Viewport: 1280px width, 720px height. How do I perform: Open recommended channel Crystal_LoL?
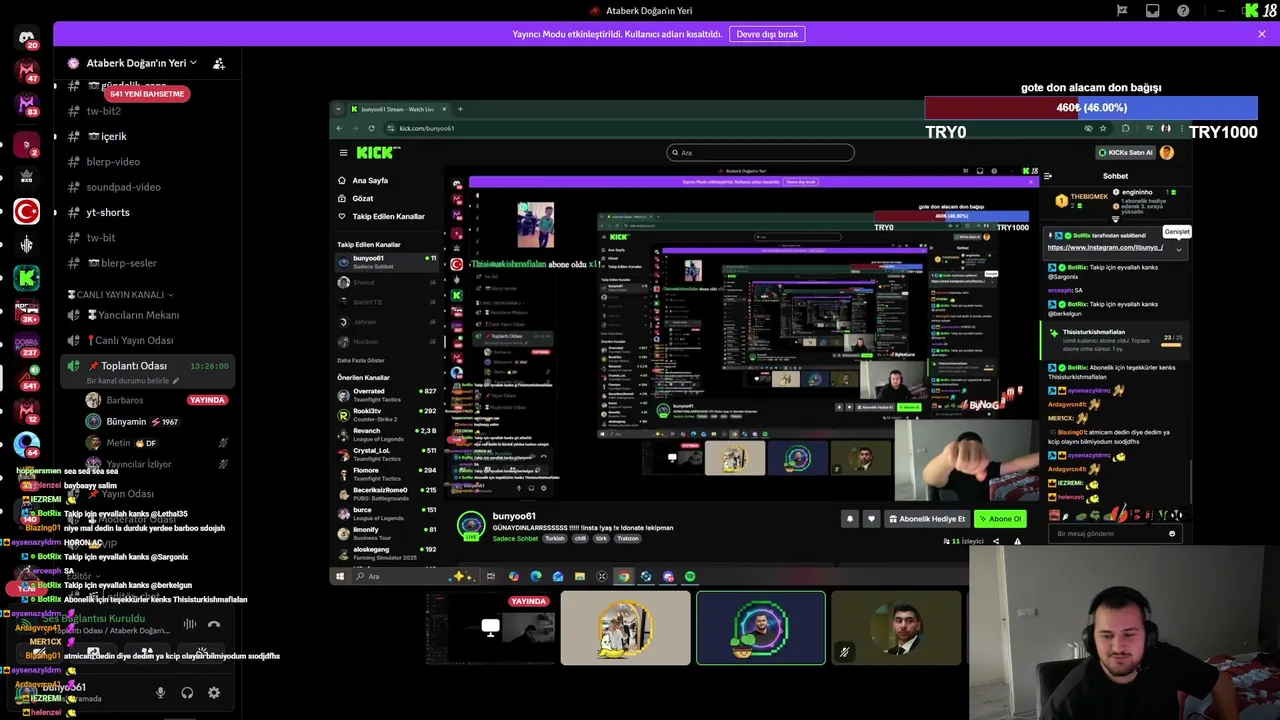[387, 454]
